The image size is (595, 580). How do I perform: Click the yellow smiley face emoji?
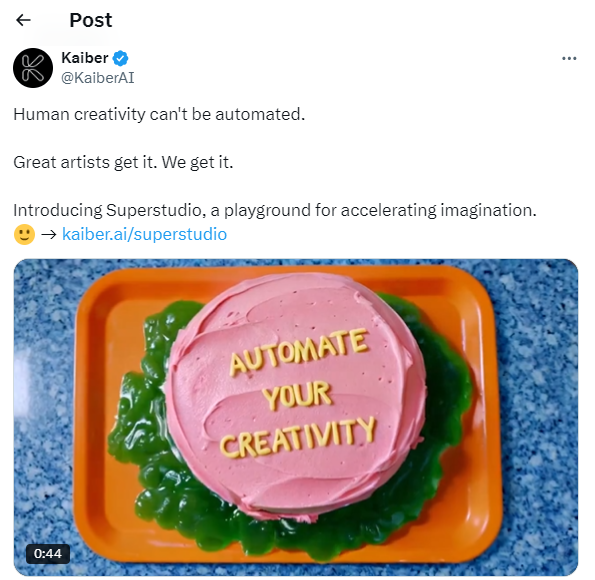24,234
